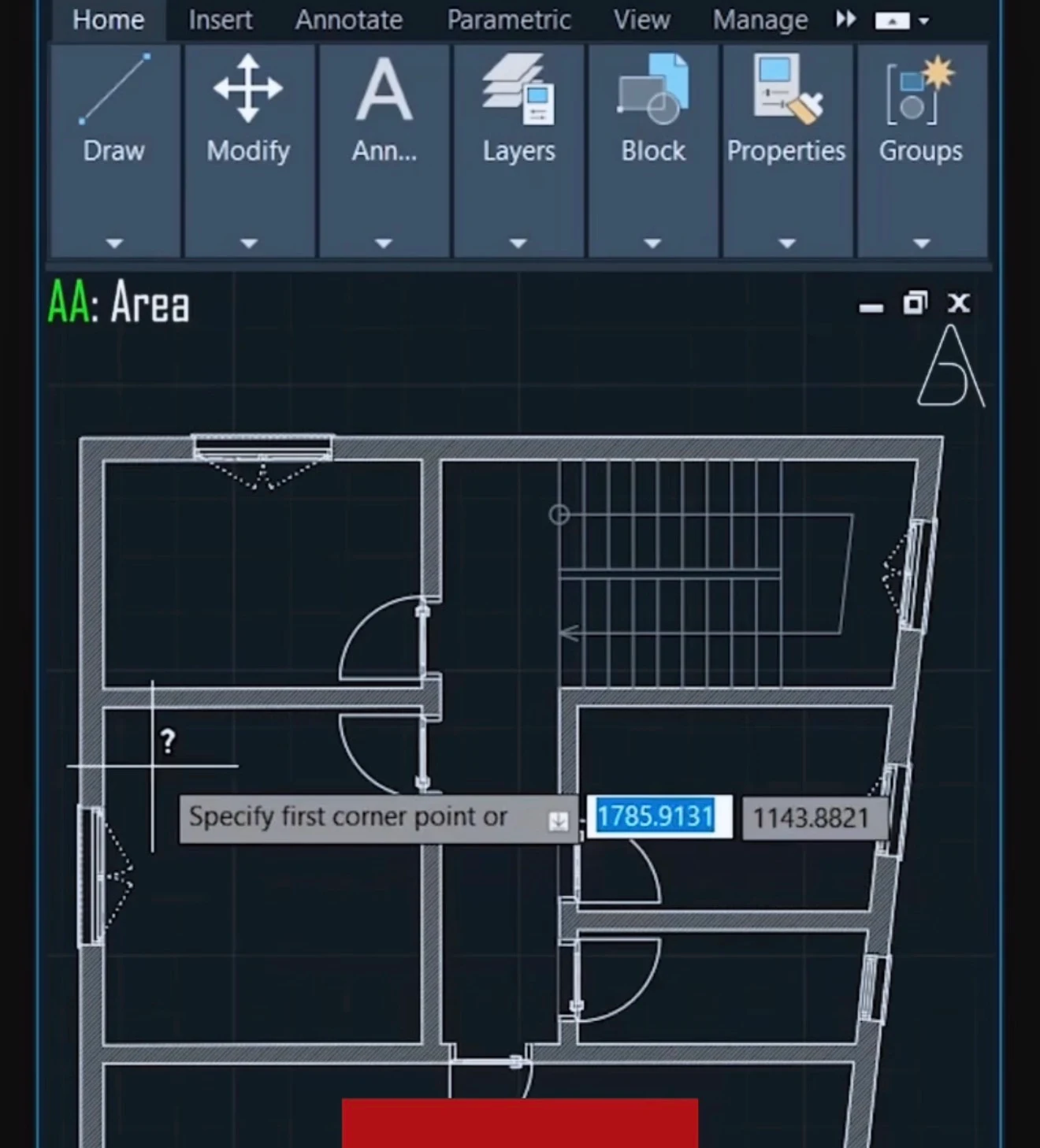The height and width of the screenshot is (1148, 1040).
Task: Show hidden ribbon tabs with double-arrow
Action: pos(845,19)
